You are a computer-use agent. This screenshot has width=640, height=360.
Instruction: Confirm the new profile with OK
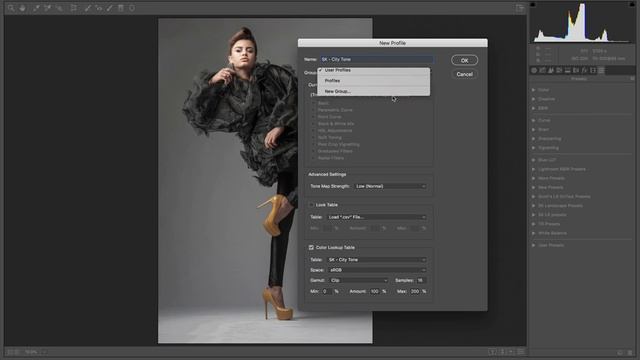[x=464, y=60]
